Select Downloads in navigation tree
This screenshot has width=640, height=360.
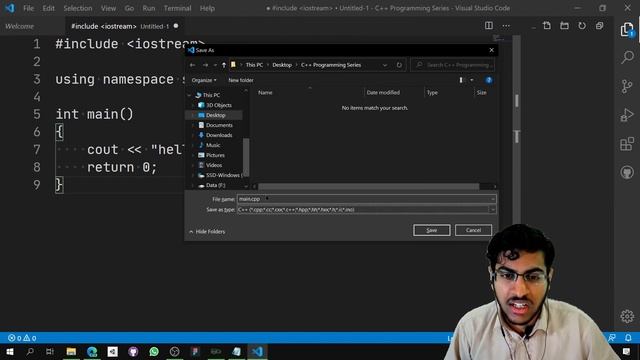tap(219, 135)
